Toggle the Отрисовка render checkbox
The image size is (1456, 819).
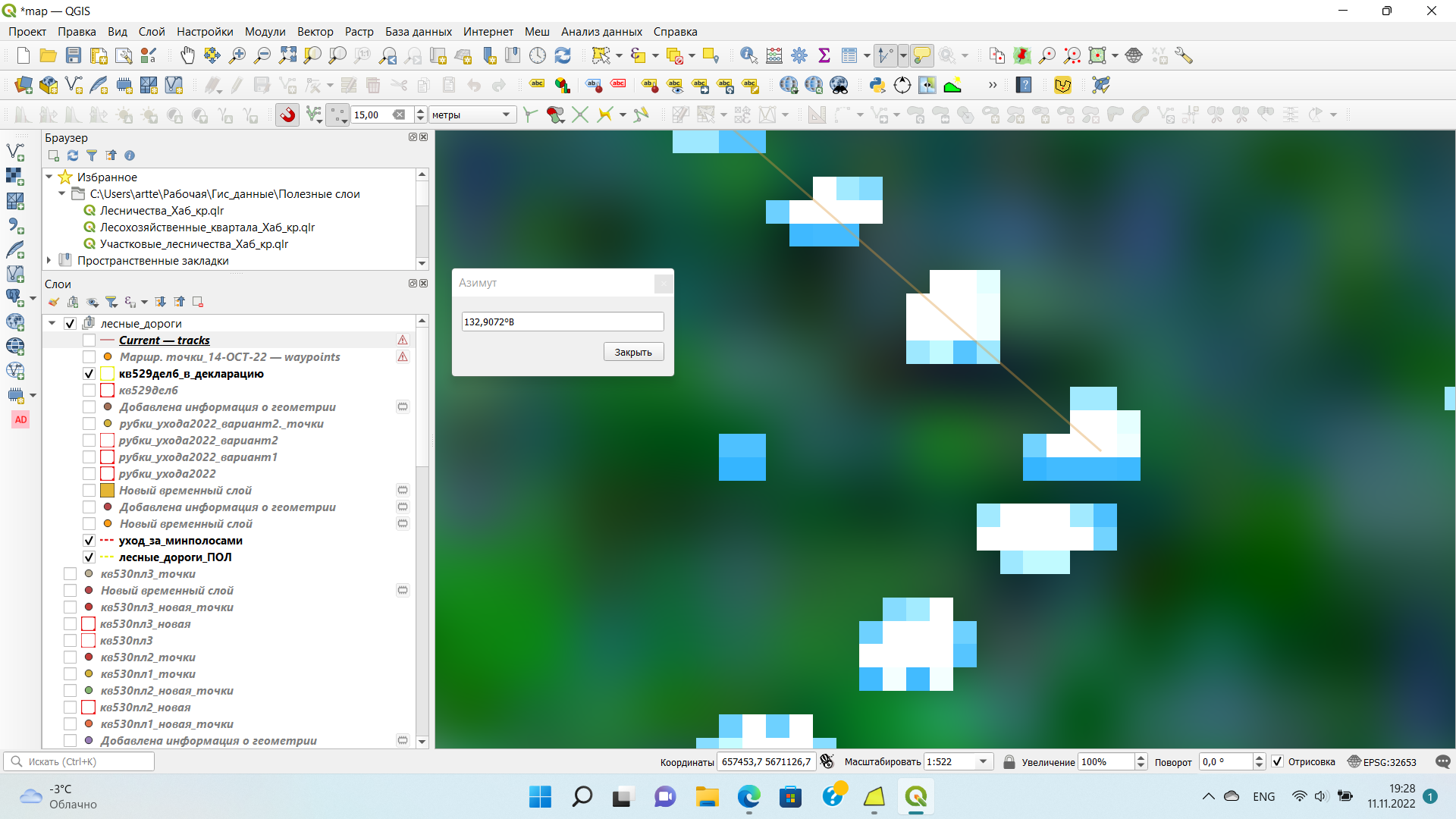(x=1278, y=761)
